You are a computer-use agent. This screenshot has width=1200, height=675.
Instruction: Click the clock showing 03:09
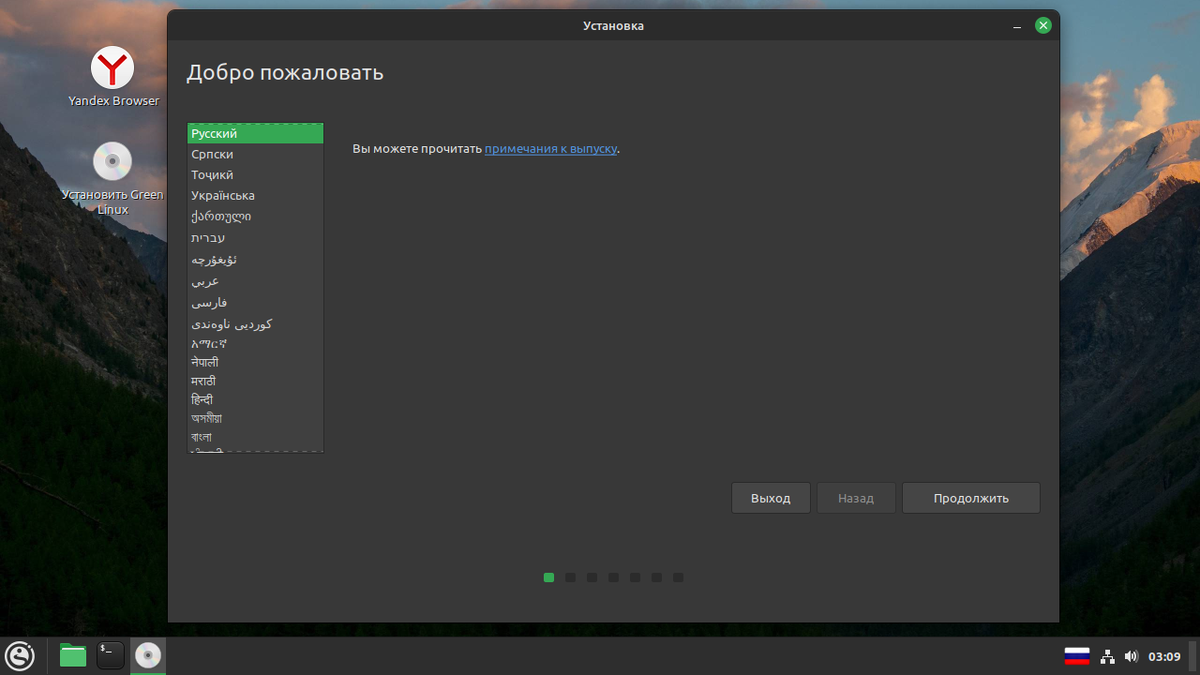coord(1165,657)
